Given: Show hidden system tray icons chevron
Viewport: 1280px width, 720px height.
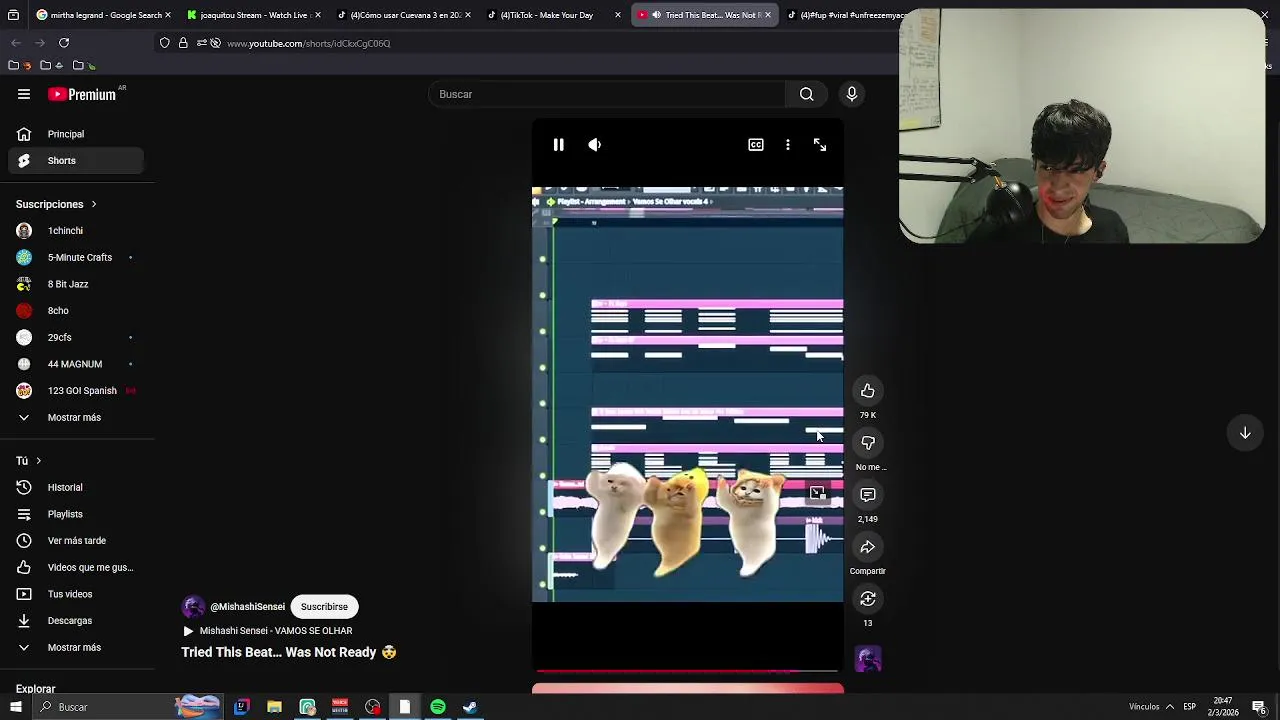Looking at the screenshot, I should click(x=1169, y=707).
